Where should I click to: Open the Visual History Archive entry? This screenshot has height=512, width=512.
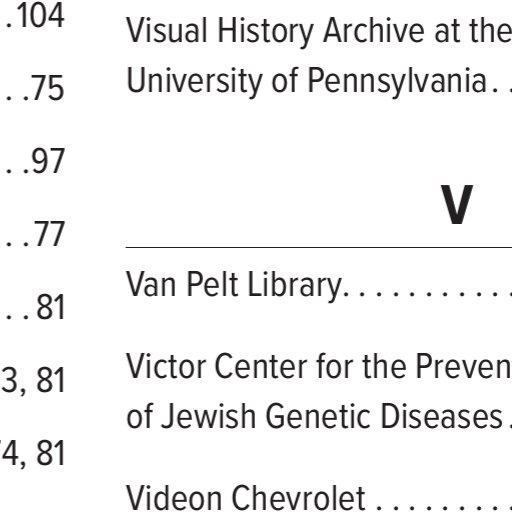319,31
